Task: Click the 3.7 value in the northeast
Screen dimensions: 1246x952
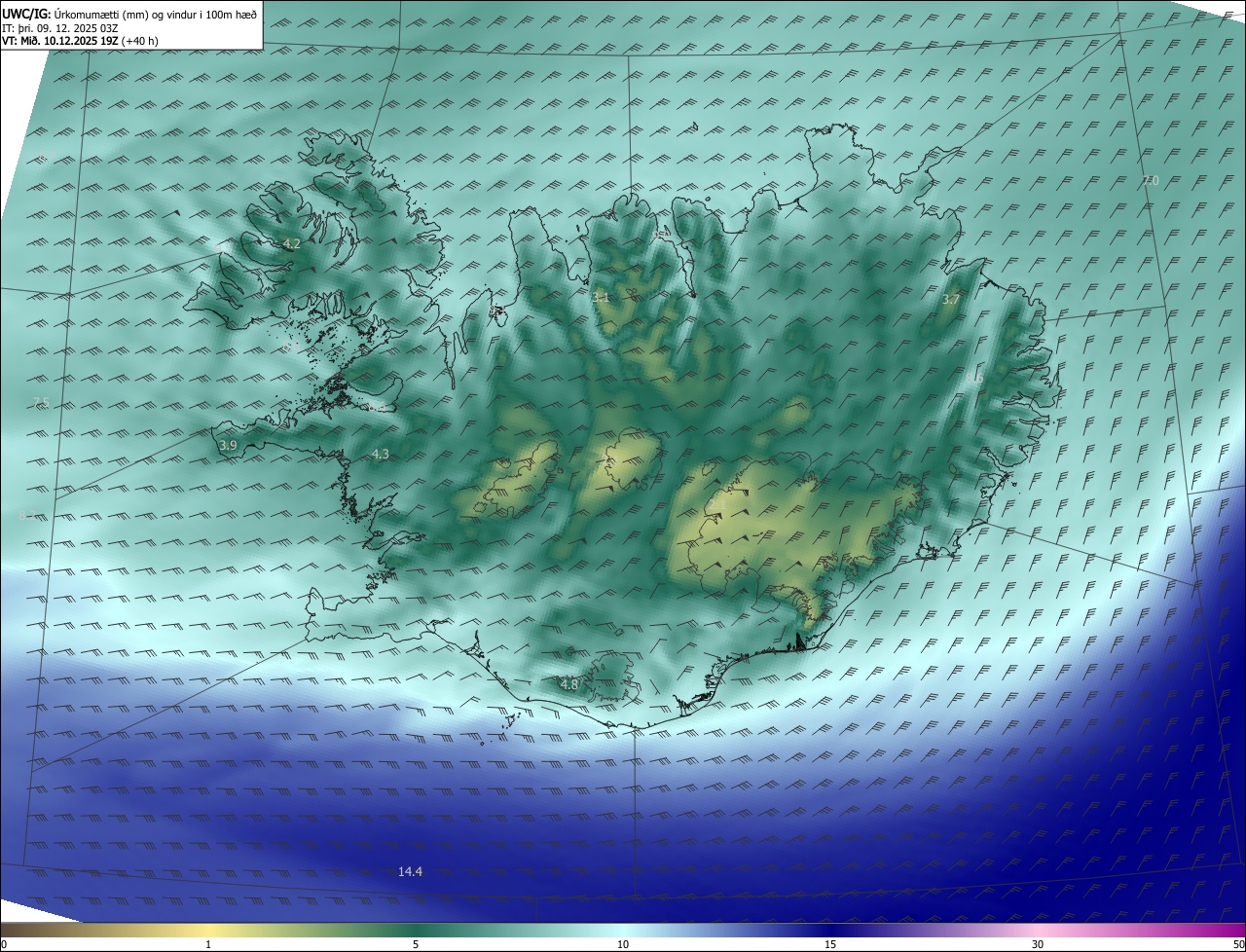Action: tap(951, 300)
